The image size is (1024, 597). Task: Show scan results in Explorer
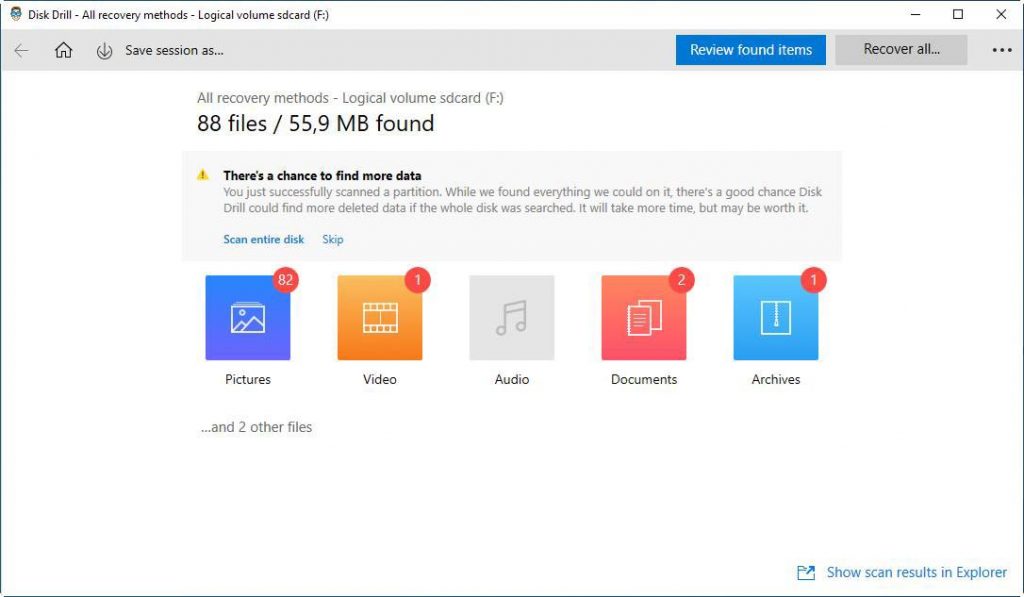coord(915,572)
